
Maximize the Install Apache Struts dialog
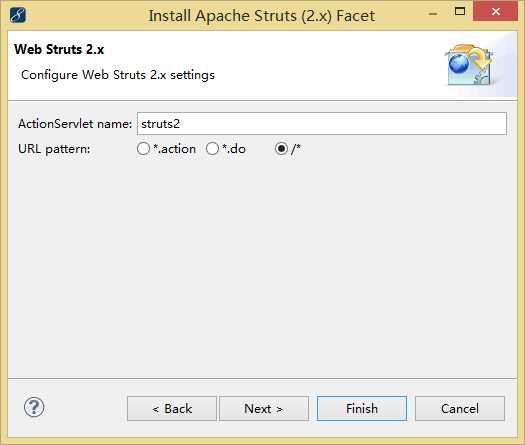460,12
